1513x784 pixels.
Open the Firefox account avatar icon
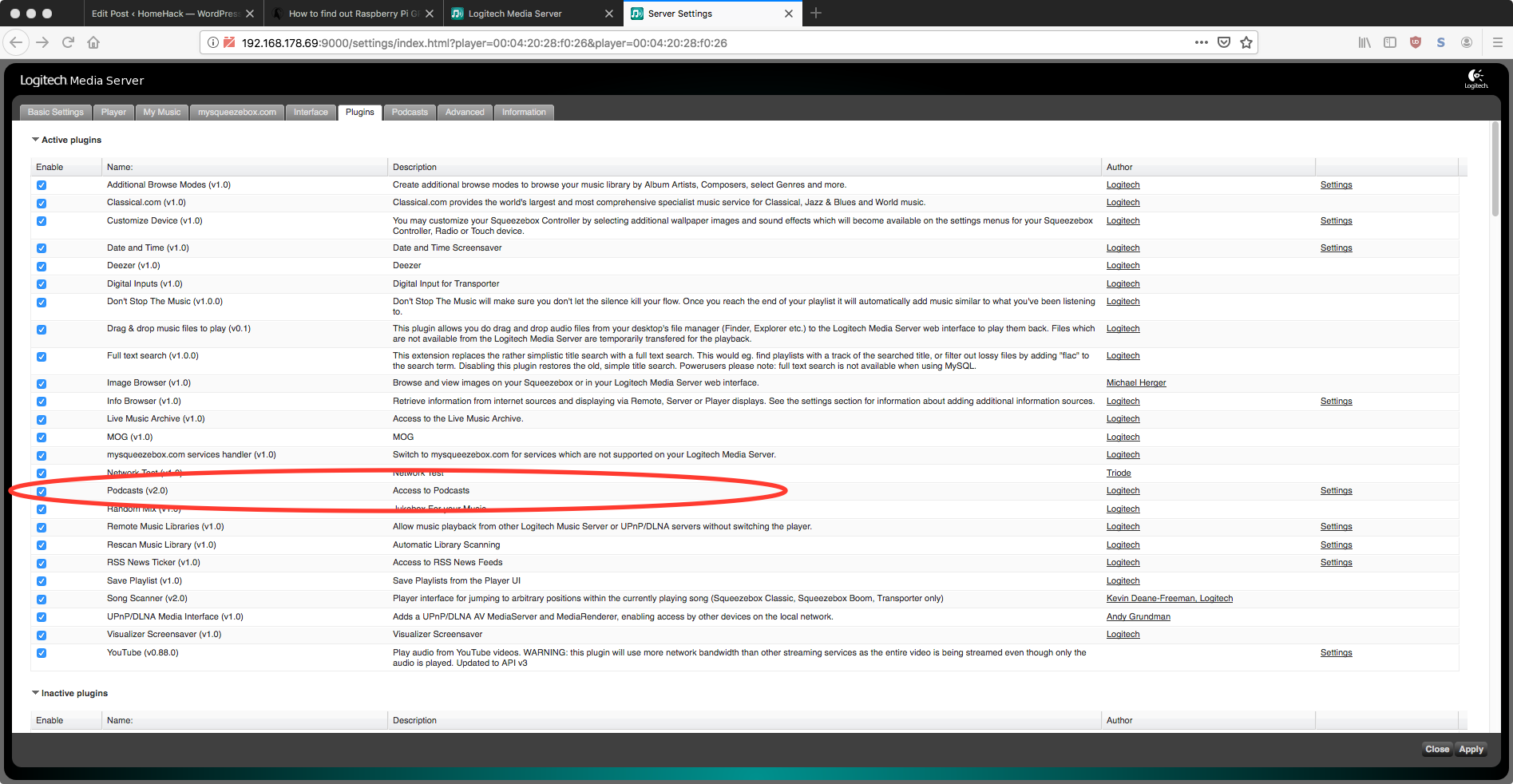[x=1467, y=42]
